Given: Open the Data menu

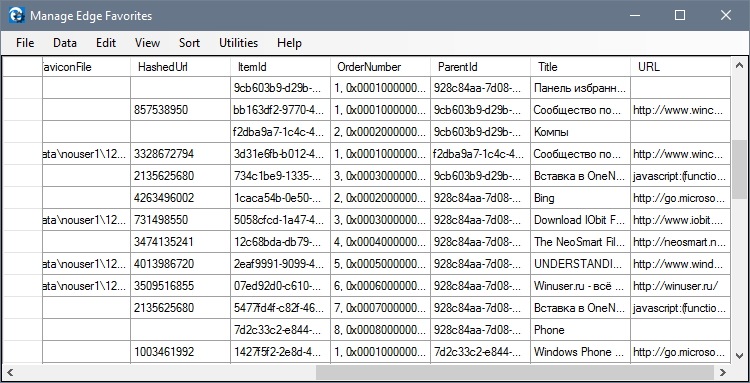Looking at the screenshot, I should 65,43.
